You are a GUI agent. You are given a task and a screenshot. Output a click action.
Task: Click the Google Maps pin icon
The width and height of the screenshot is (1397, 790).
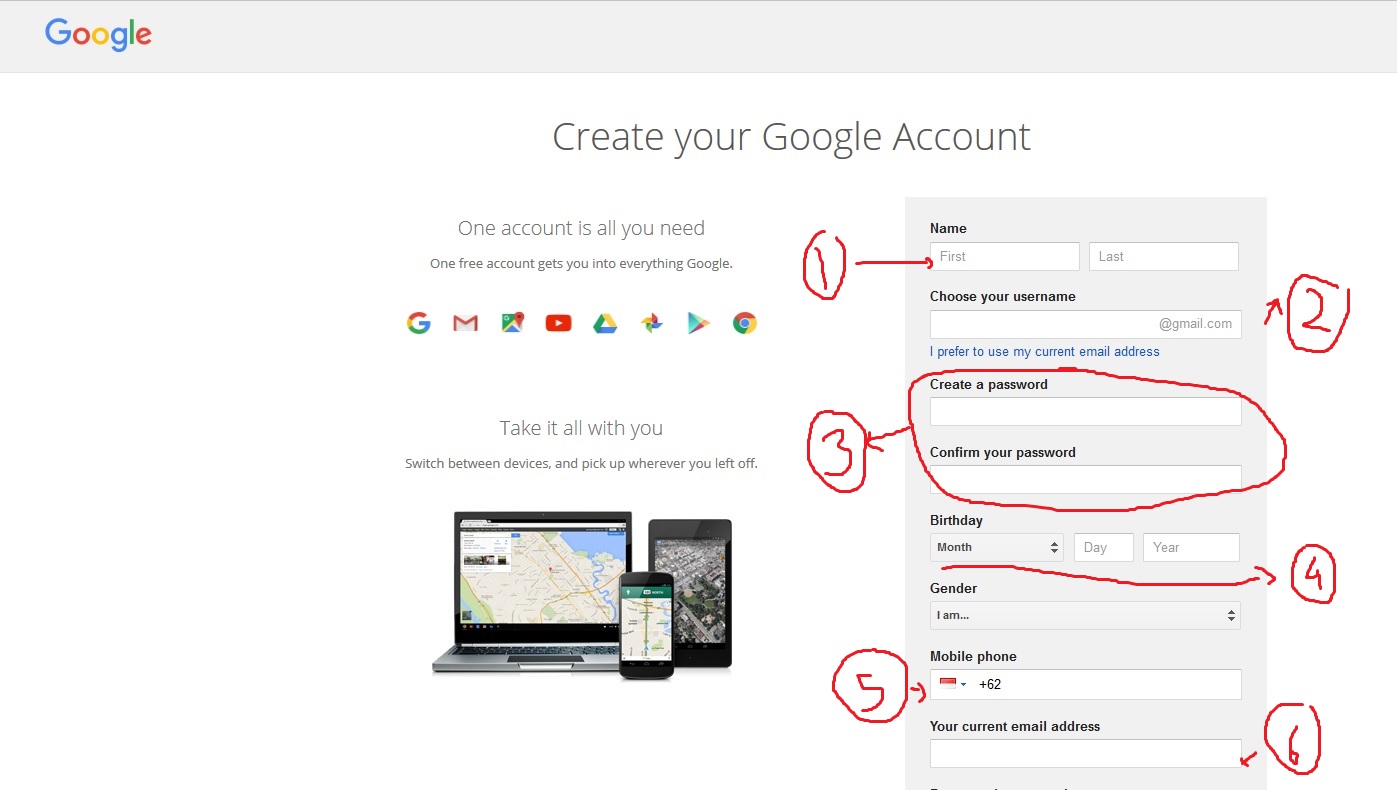[512, 322]
